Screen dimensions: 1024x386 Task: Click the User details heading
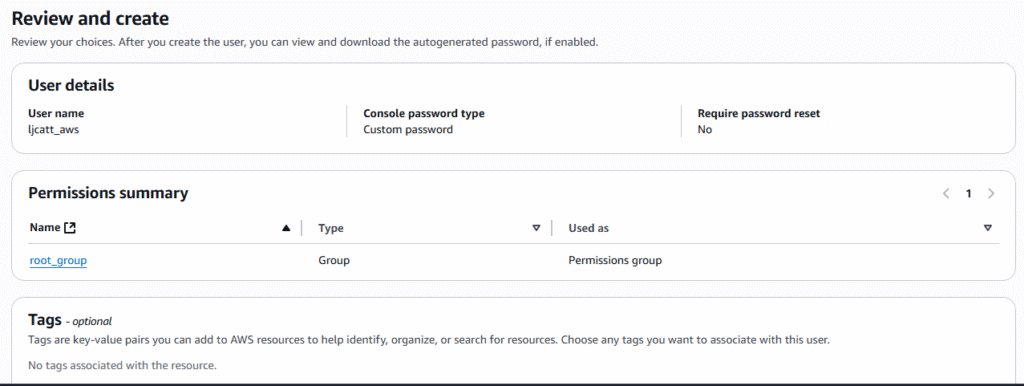(x=71, y=85)
